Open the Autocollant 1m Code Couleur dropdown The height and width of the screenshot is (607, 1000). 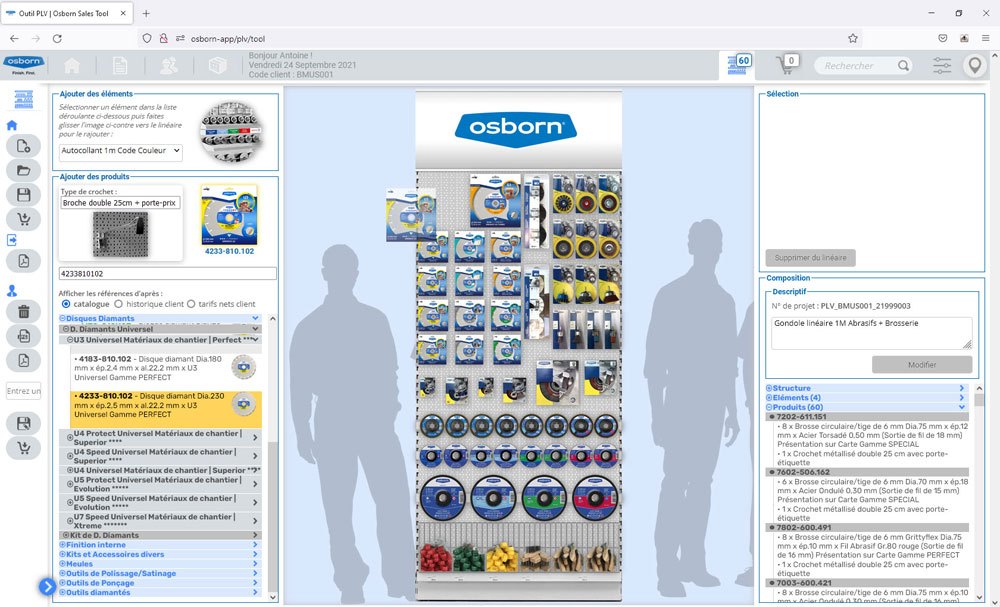tap(121, 151)
